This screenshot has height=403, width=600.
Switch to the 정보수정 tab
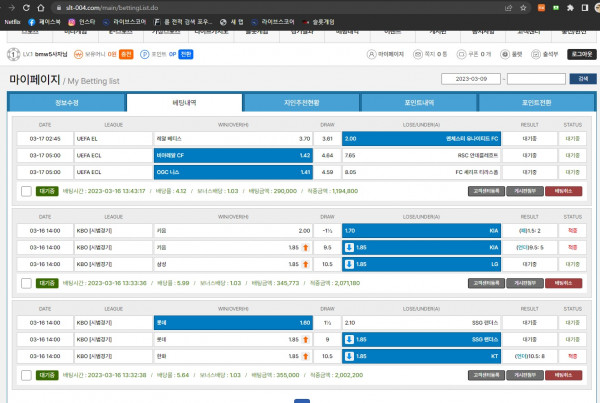pos(67,102)
